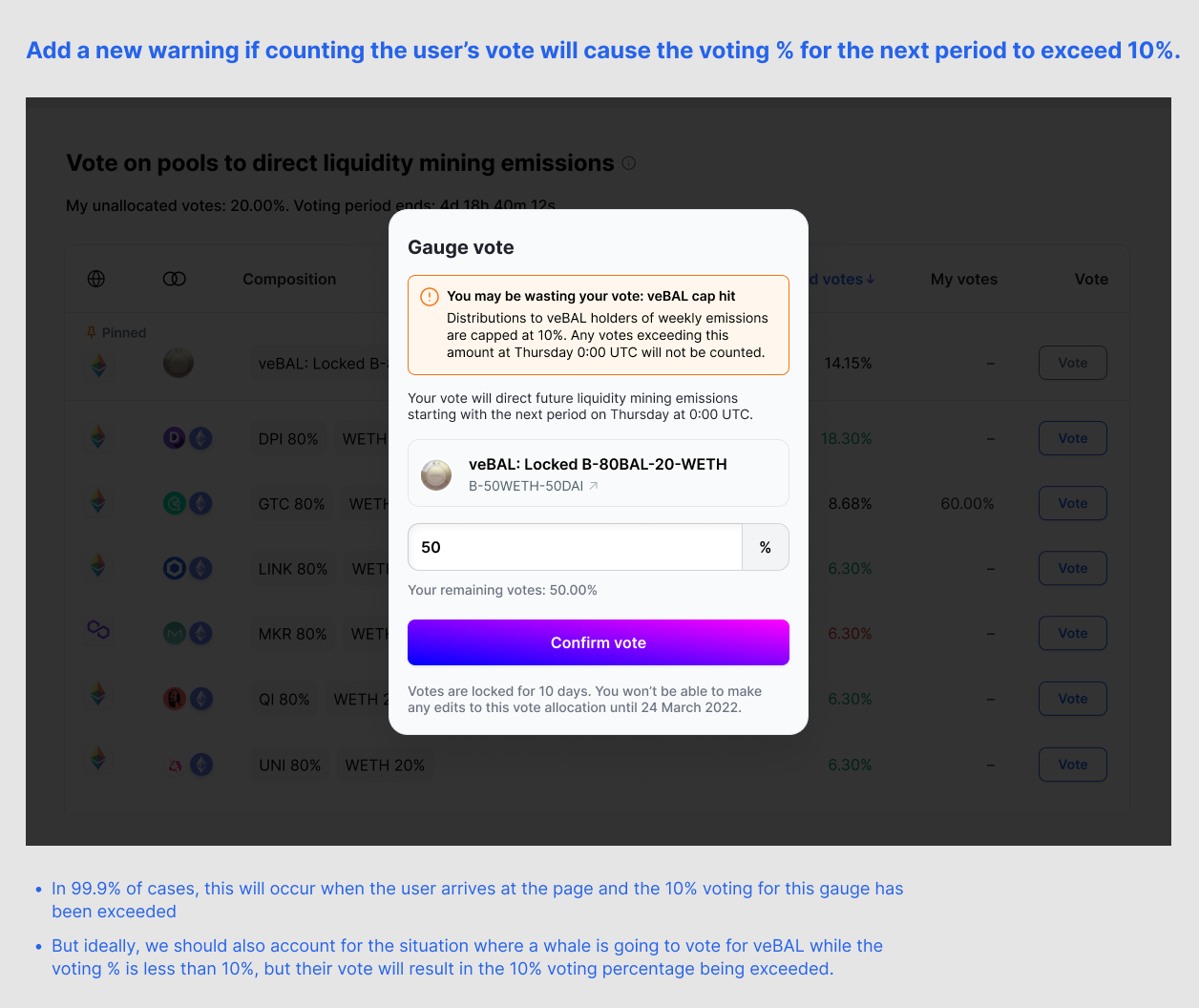Click the globe icon in the table header
This screenshot has height=1008, width=1199.
tap(96, 279)
